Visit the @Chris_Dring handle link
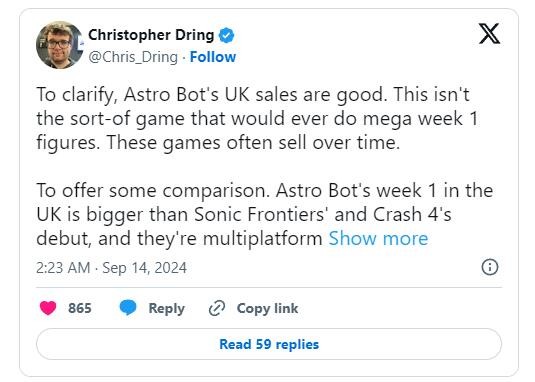 tap(133, 57)
